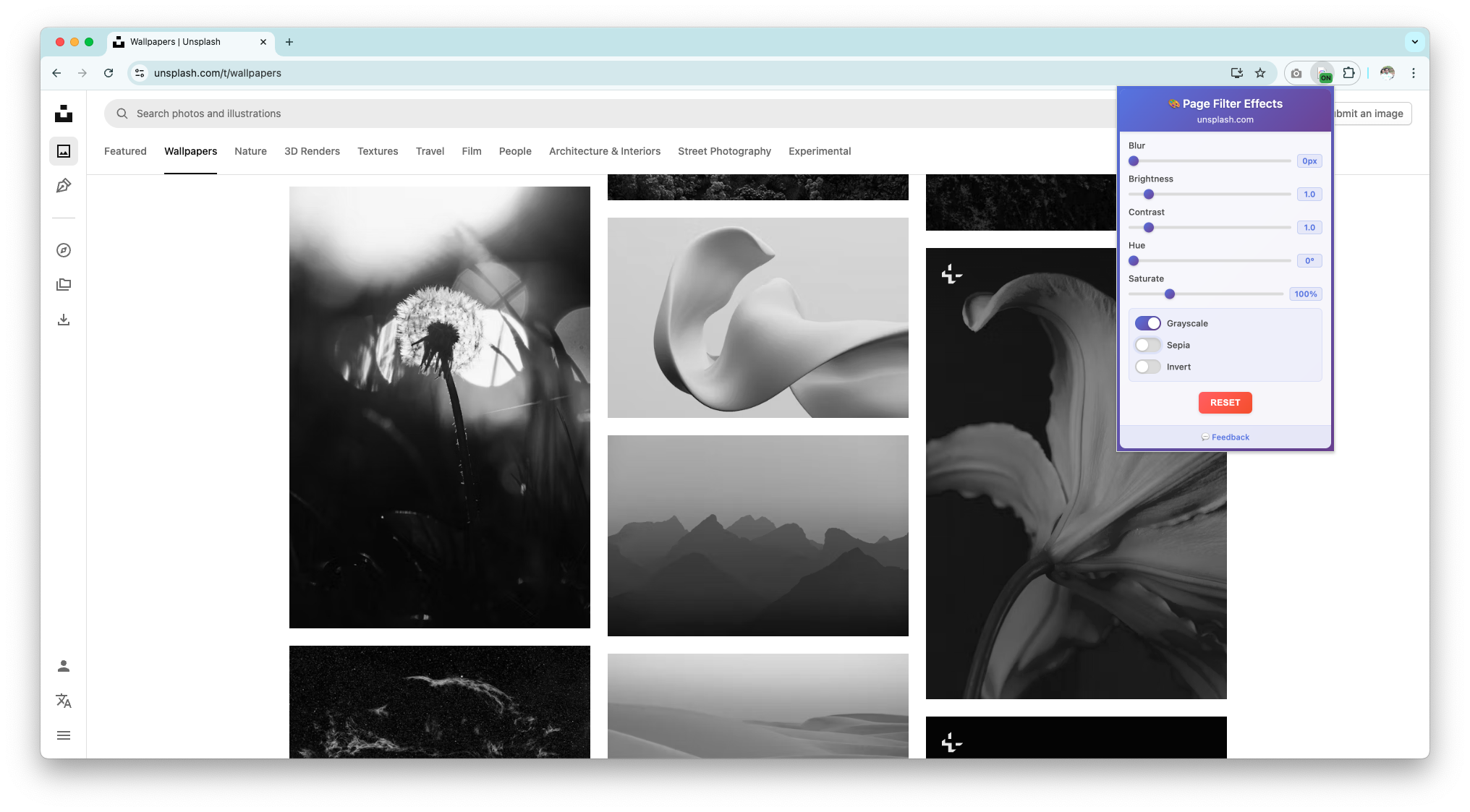The width and height of the screenshot is (1470, 812).
Task: Disable the Grayscale toggle
Action: (x=1148, y=322)
